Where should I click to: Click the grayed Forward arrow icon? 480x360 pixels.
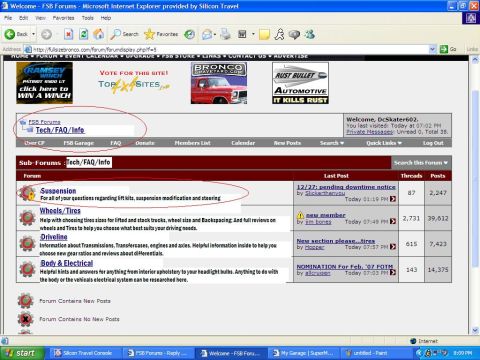click(x=46, y=34)
